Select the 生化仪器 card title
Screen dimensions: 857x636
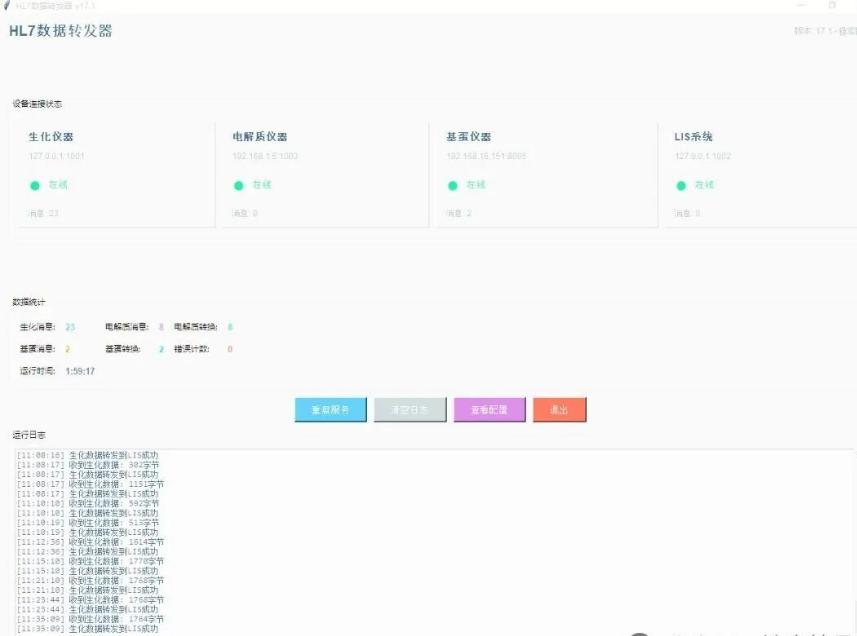[x=51, y=137]
